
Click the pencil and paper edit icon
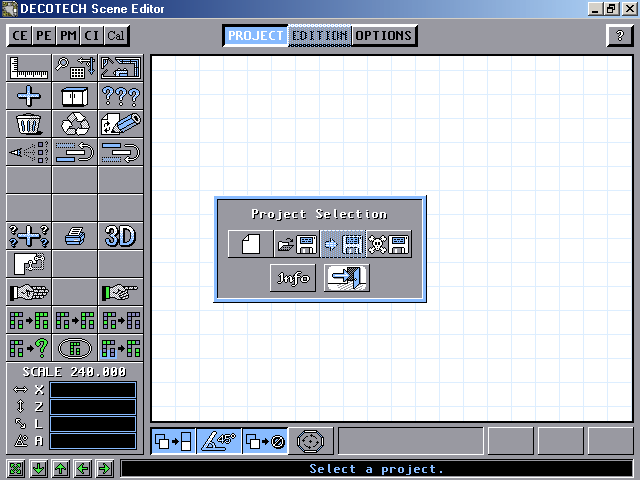121,124
